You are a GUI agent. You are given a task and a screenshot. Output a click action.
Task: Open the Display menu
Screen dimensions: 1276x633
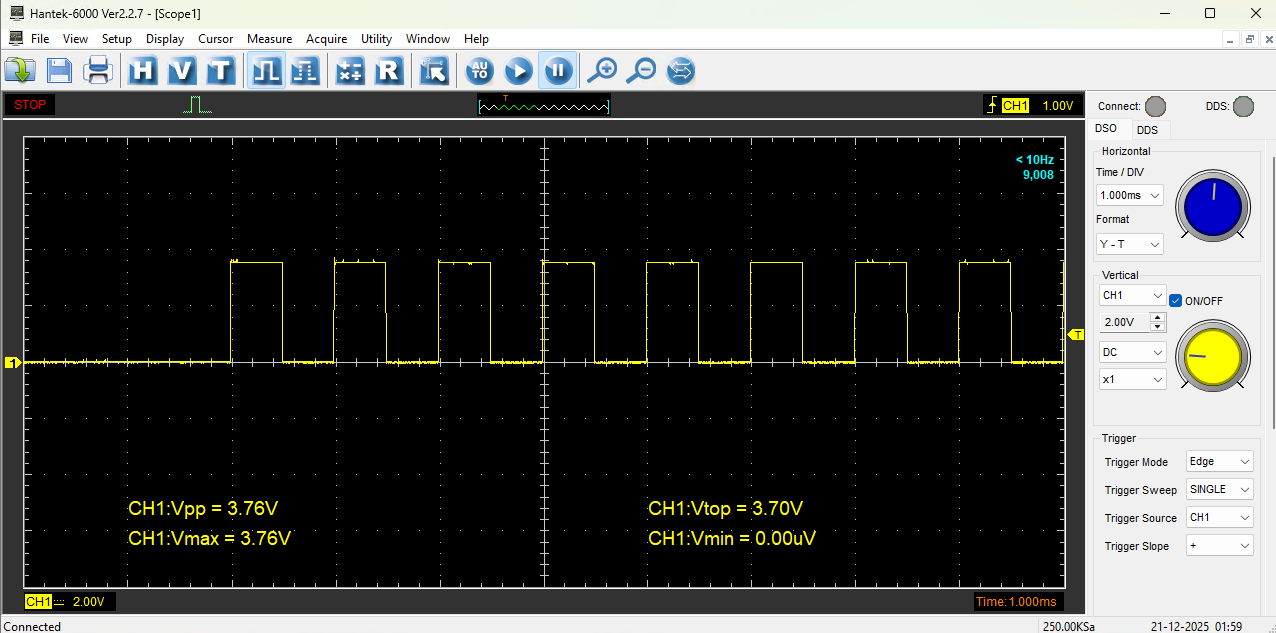(165, 39)
